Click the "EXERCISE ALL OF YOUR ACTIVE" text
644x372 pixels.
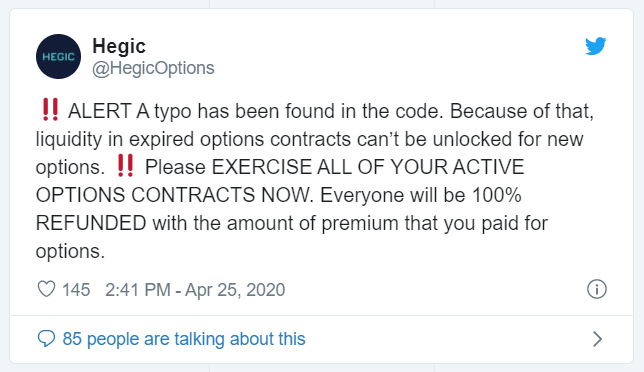(368, 167)
